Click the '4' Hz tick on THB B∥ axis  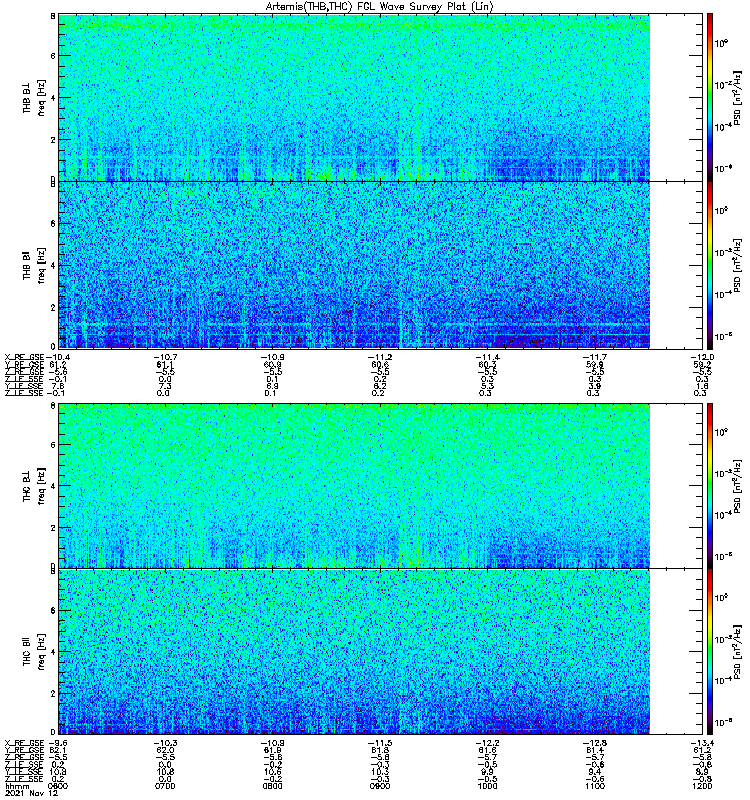[x=53, y=265]
